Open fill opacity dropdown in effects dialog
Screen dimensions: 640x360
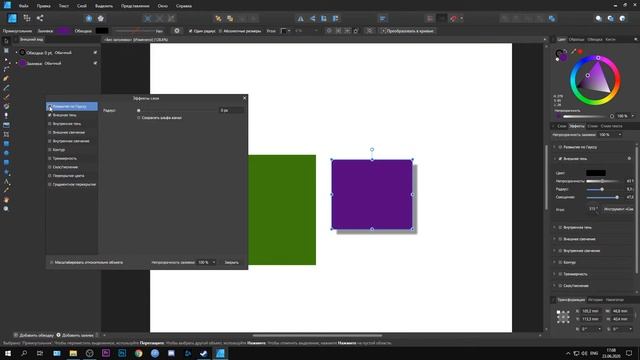[213, 262]
